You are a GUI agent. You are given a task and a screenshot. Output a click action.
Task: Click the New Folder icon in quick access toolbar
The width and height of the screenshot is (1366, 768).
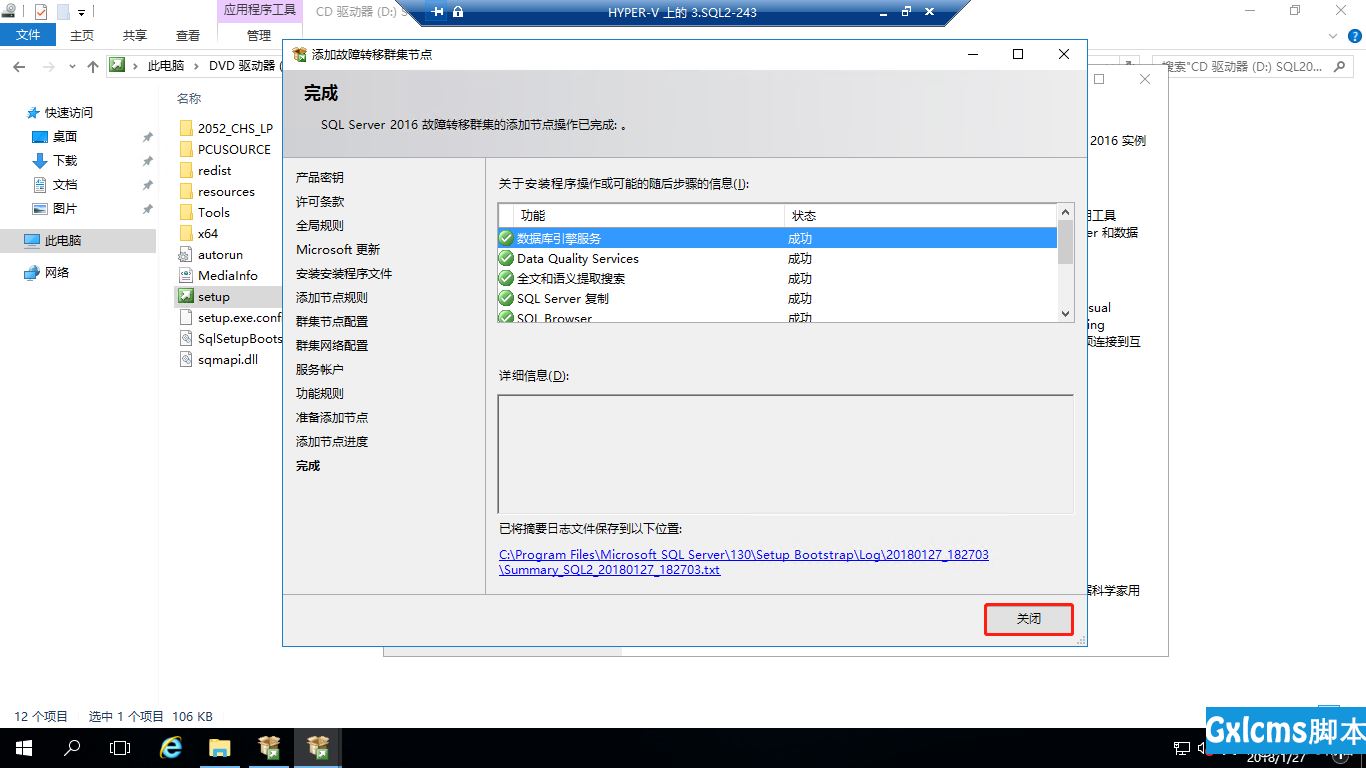coord(63,12)
